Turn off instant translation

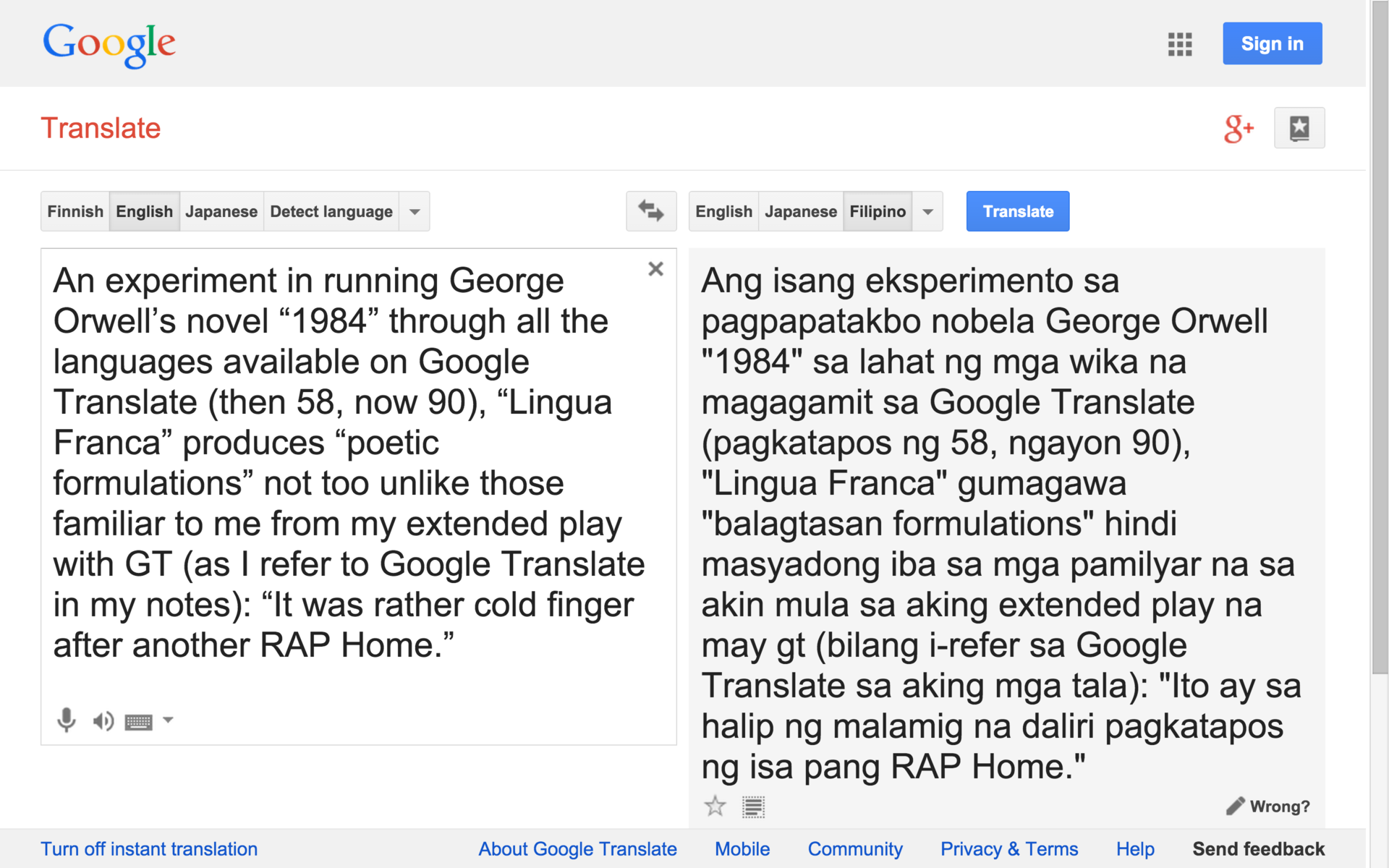149,848
